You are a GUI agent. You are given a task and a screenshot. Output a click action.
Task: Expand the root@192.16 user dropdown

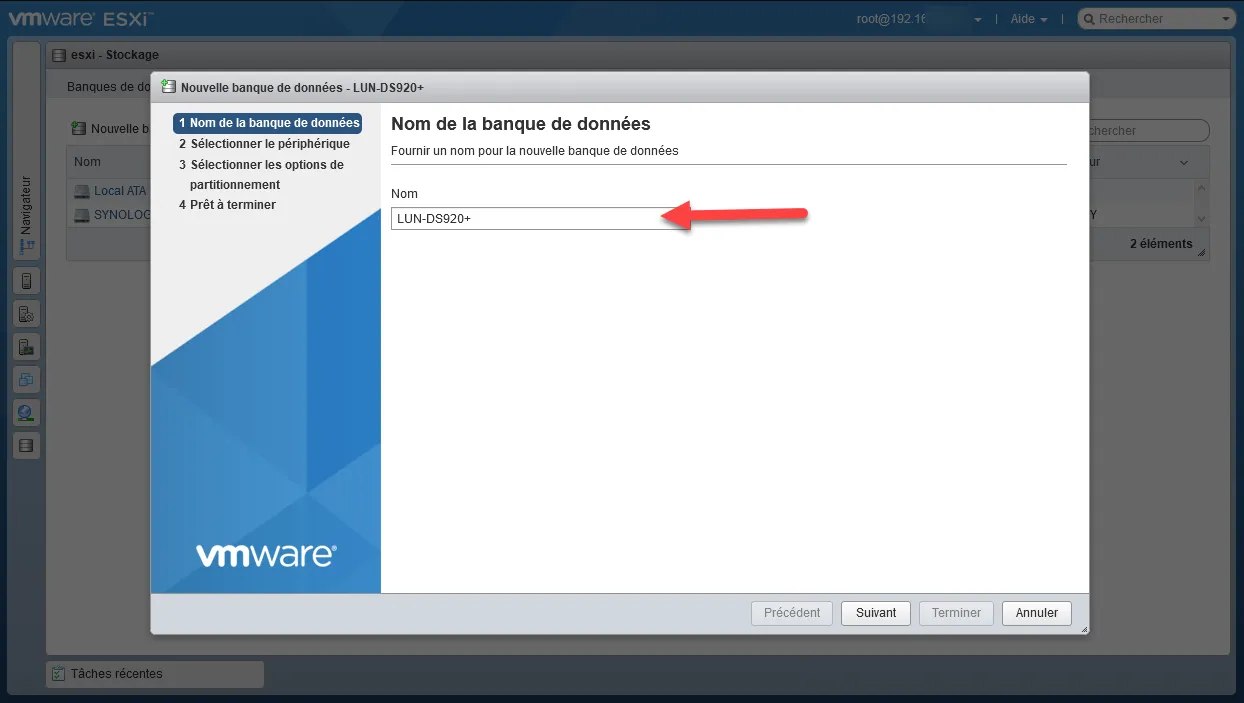[977, 20]
